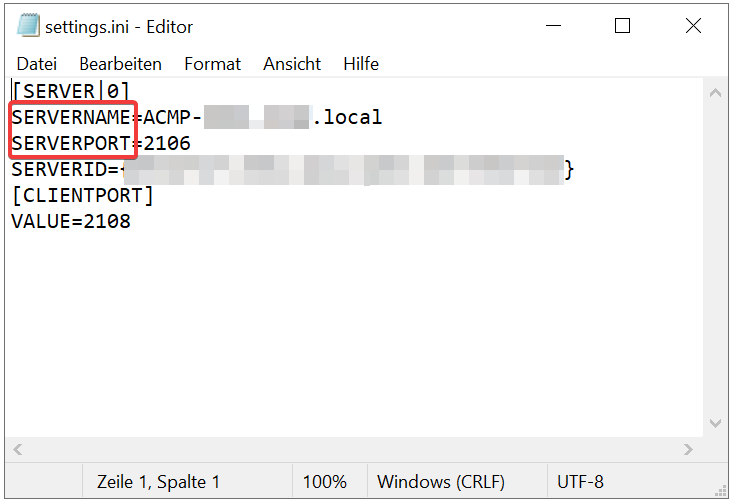The width and height of the screenshot is (734, 504).
Task: Click the 100% zoom indicator in status bar
Action: coord(324,482)
